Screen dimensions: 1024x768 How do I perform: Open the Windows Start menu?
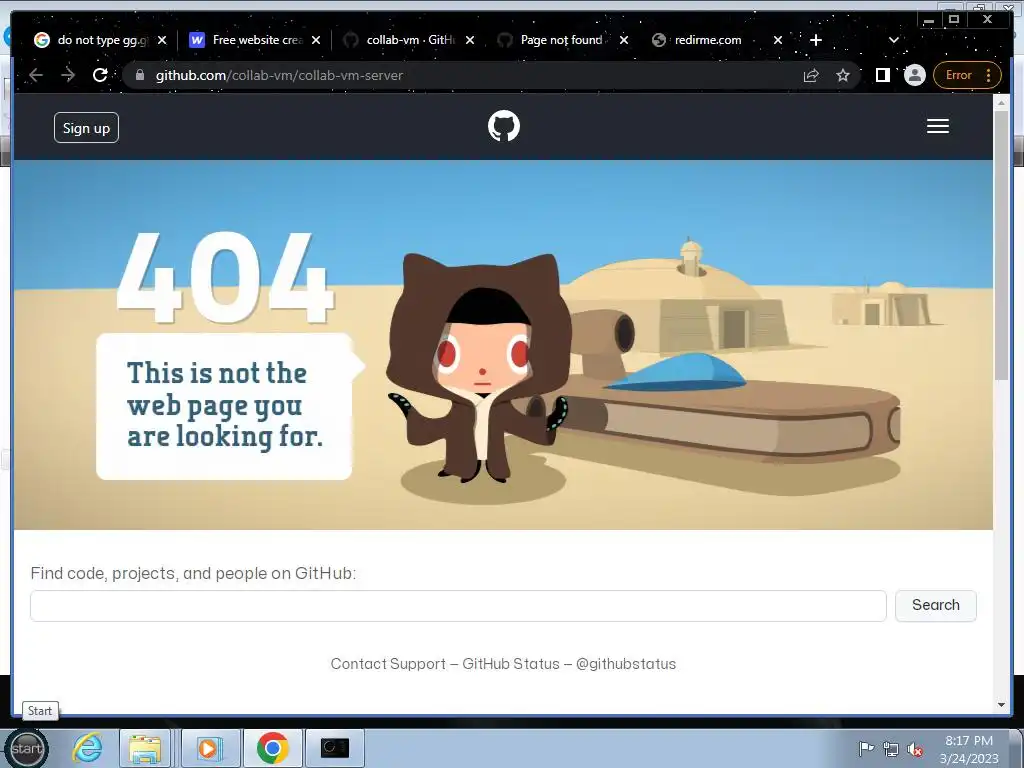27,748
